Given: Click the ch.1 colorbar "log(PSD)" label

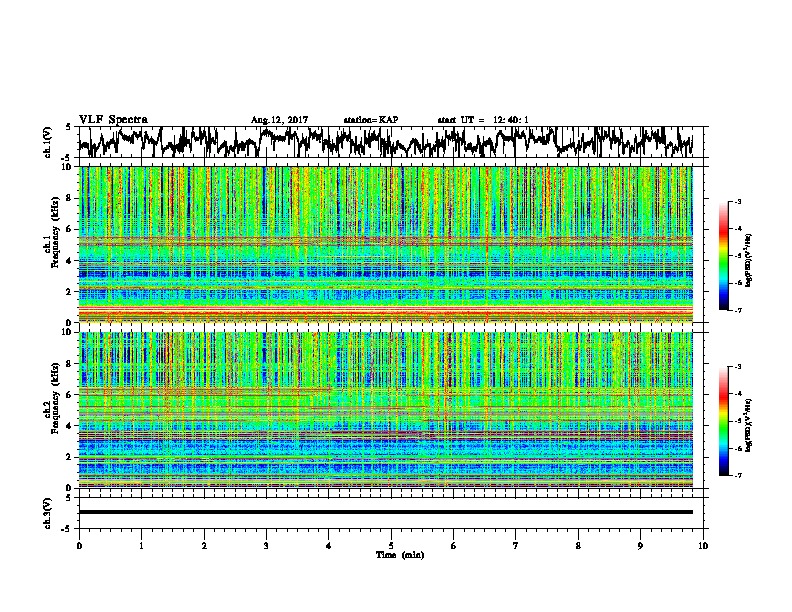Looking at the screenshot, I should (x=749, y=261).
